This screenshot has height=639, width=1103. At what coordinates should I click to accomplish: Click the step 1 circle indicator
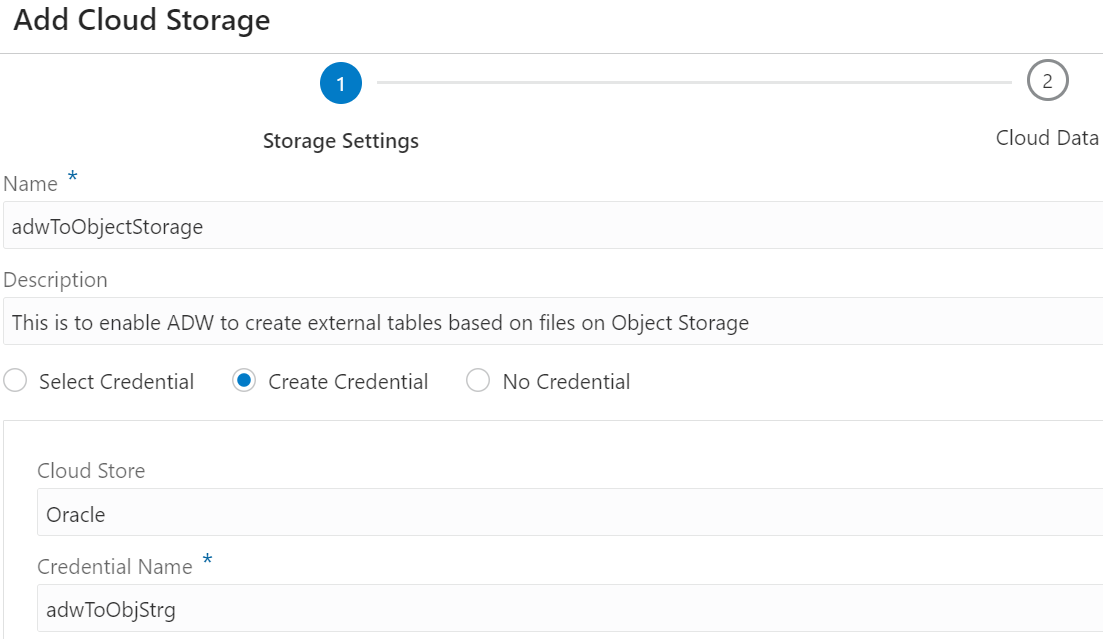pos(341,83)
